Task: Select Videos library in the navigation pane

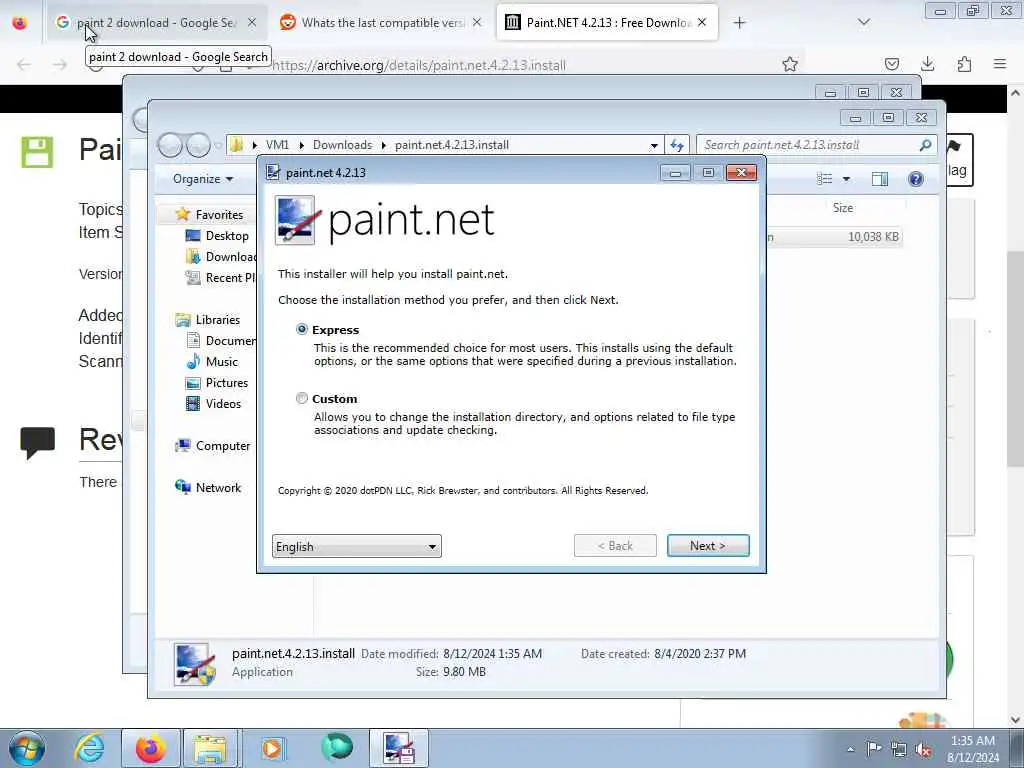Action: point(223,404)
